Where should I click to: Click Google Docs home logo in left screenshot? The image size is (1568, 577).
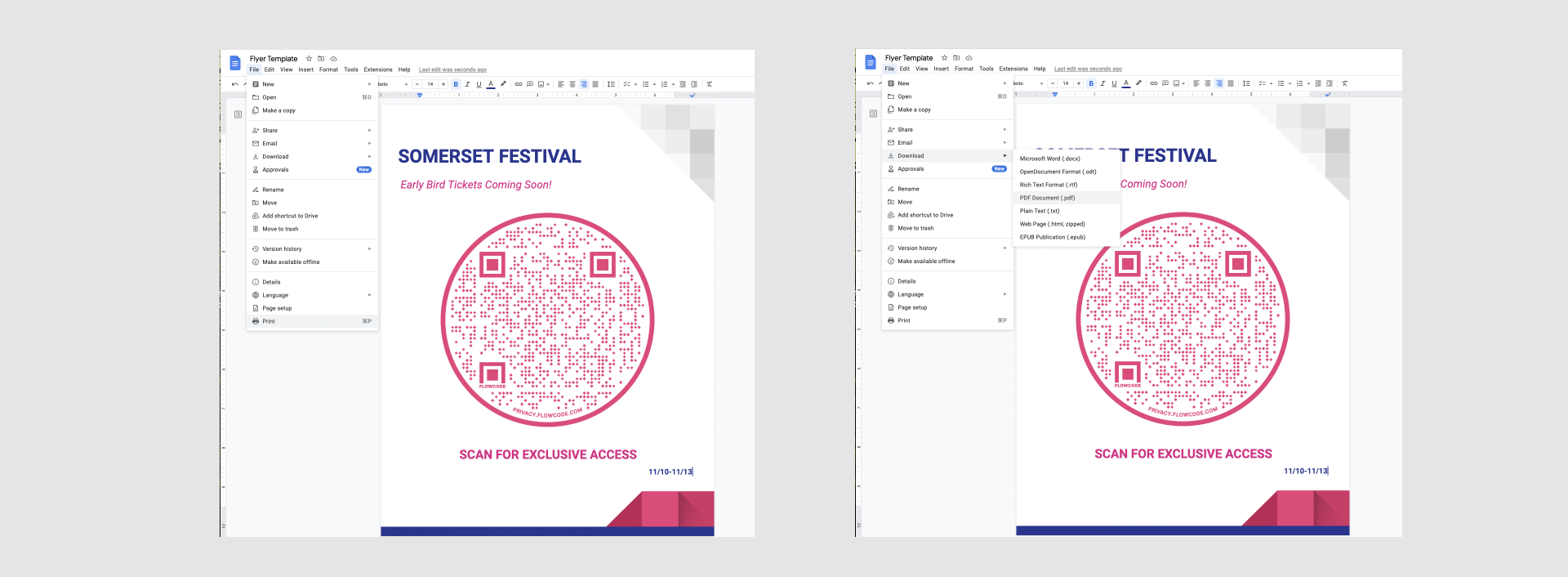(235, 63)
